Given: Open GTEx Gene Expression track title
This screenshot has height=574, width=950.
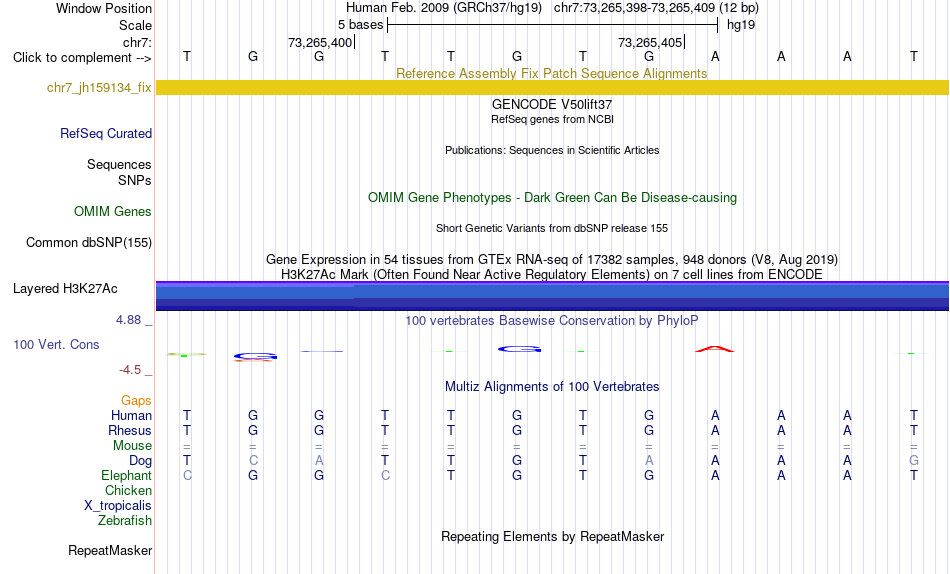Looking at the screenshot, I should tap(552, 259).
